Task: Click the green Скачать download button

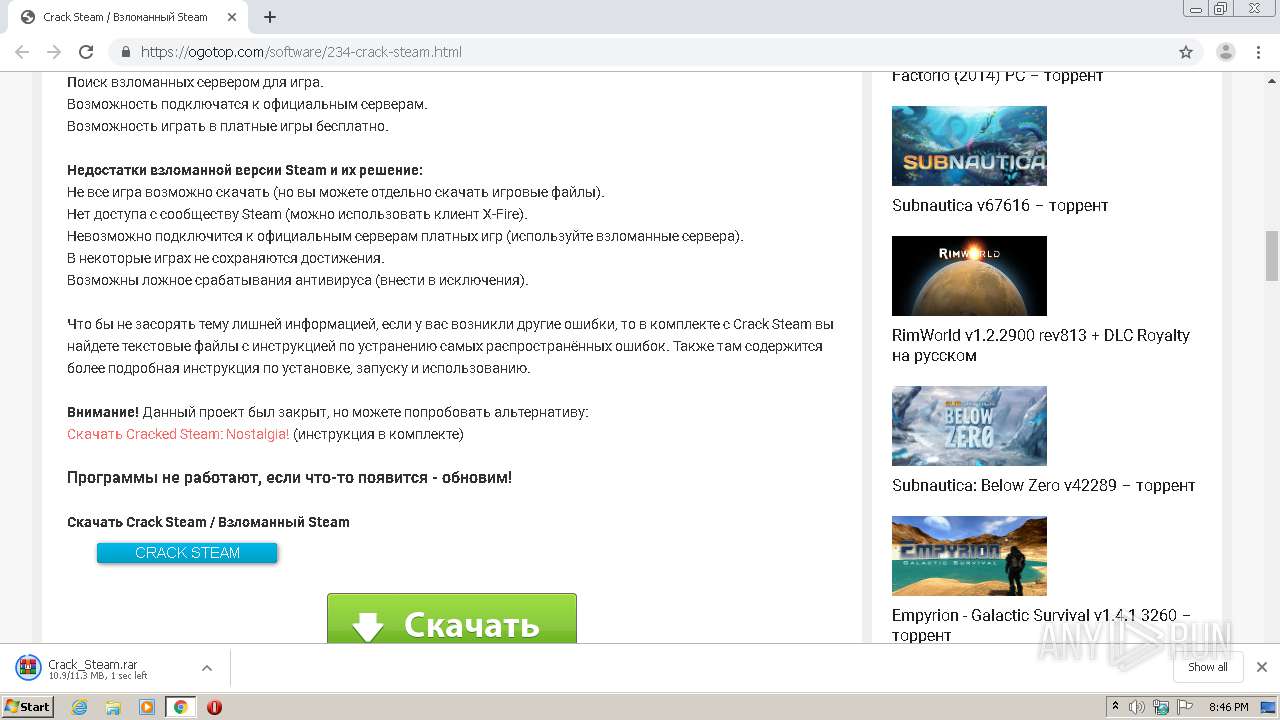Action: pos(452,619)
